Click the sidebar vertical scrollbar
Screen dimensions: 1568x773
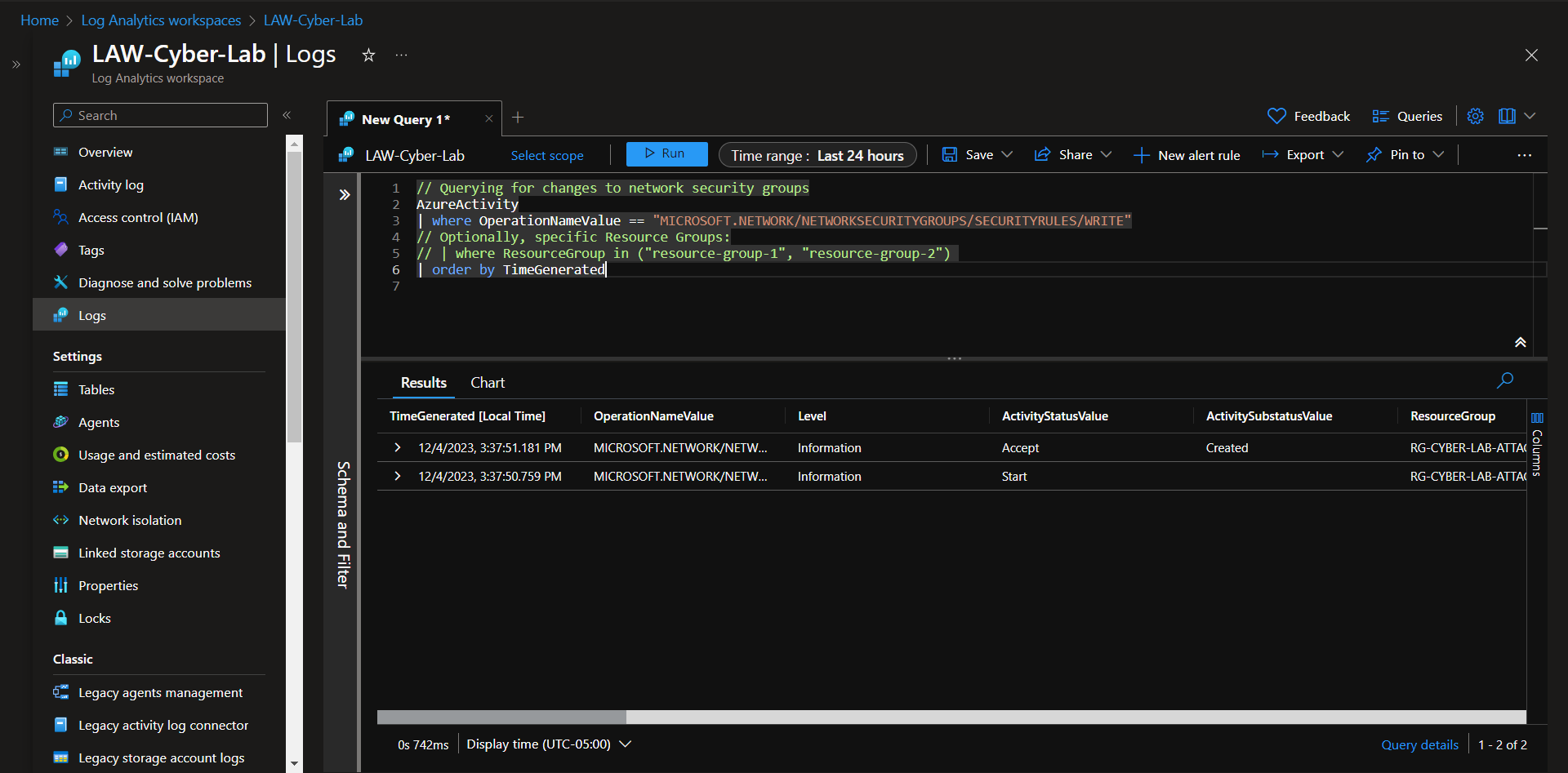pyautogui.click(x=294, y=295)
